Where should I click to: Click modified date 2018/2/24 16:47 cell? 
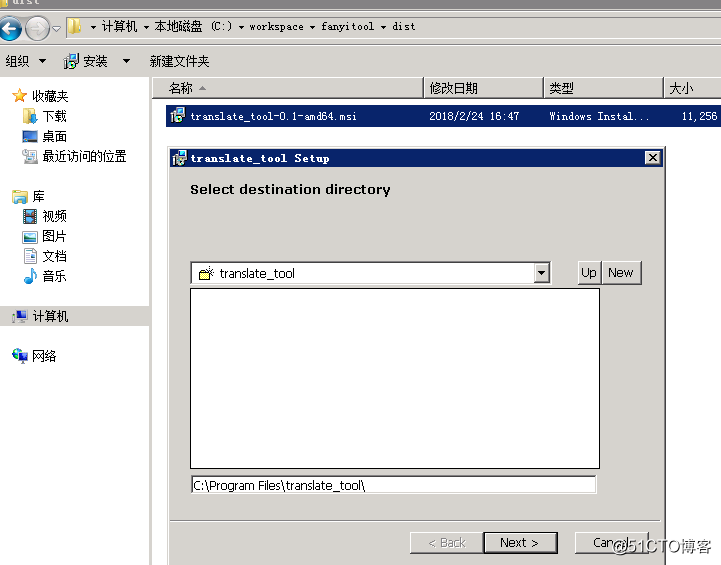[474, 116]
